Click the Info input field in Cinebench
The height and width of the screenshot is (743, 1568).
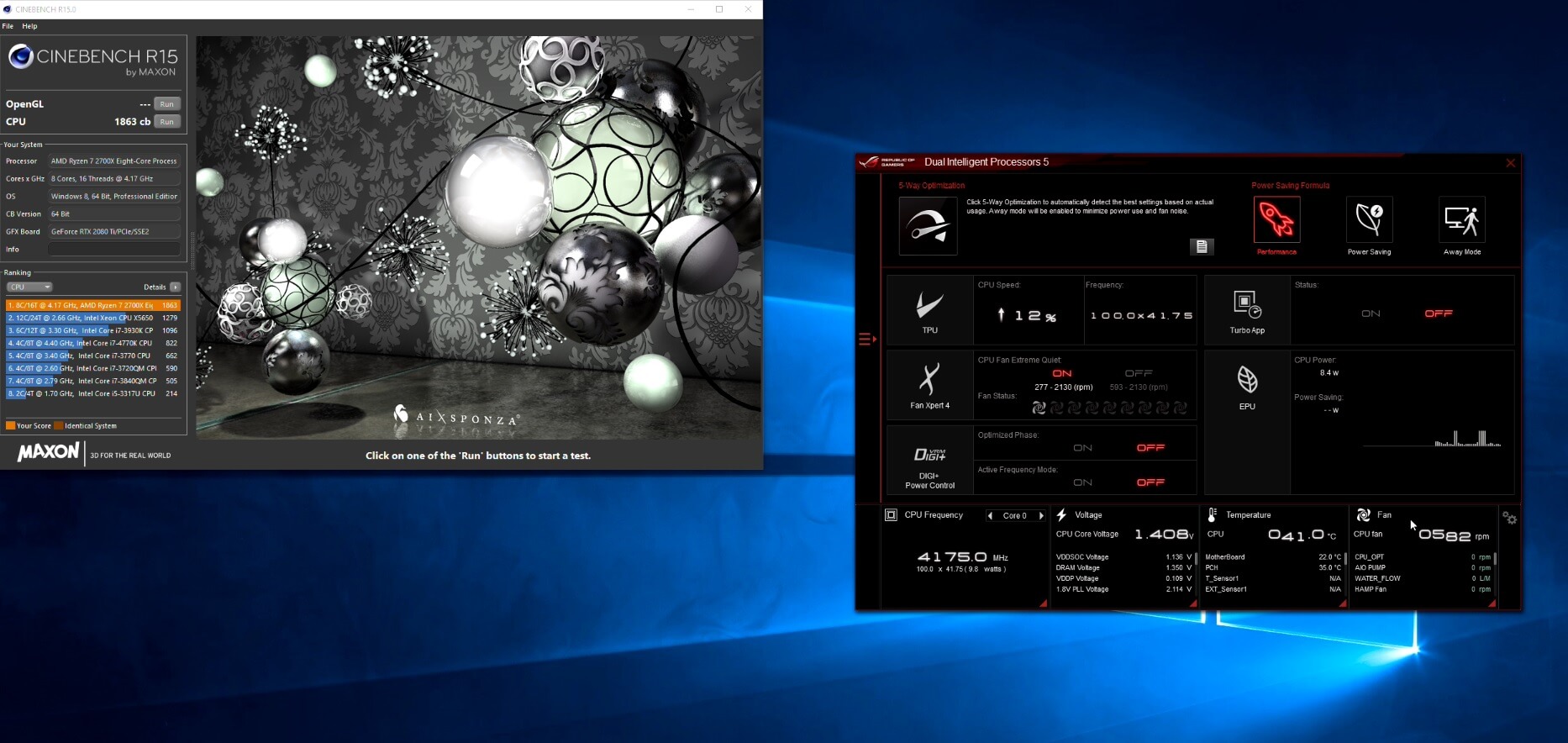click(x=114, y=249)
